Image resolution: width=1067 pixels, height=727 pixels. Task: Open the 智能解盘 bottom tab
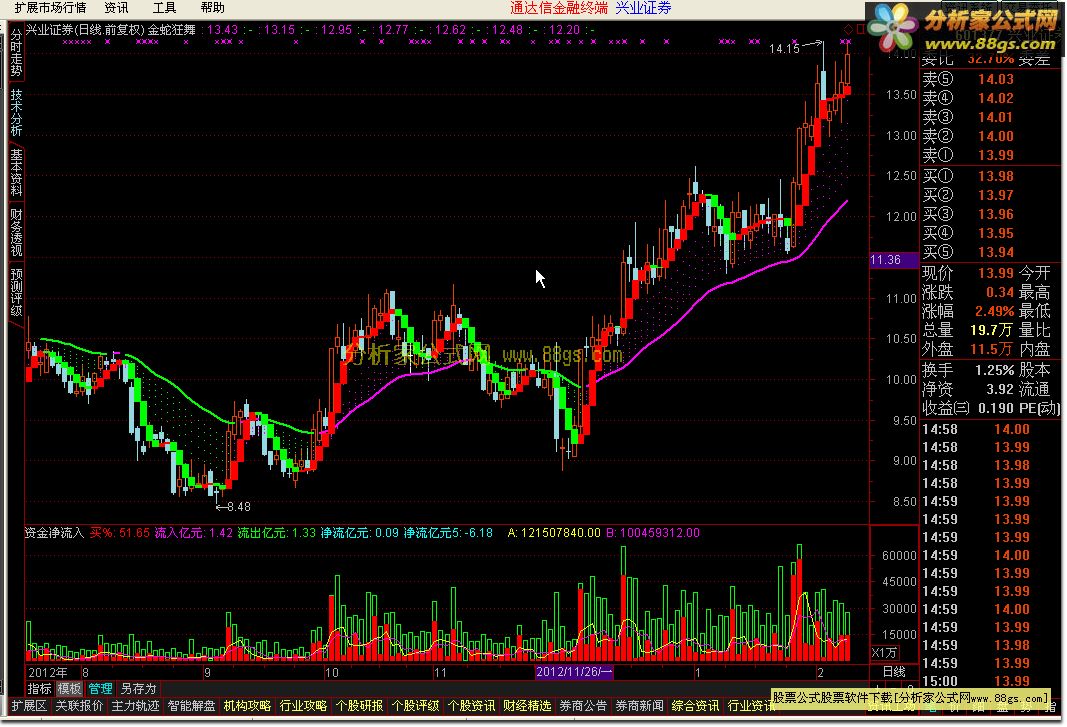[x=191, y=706]
